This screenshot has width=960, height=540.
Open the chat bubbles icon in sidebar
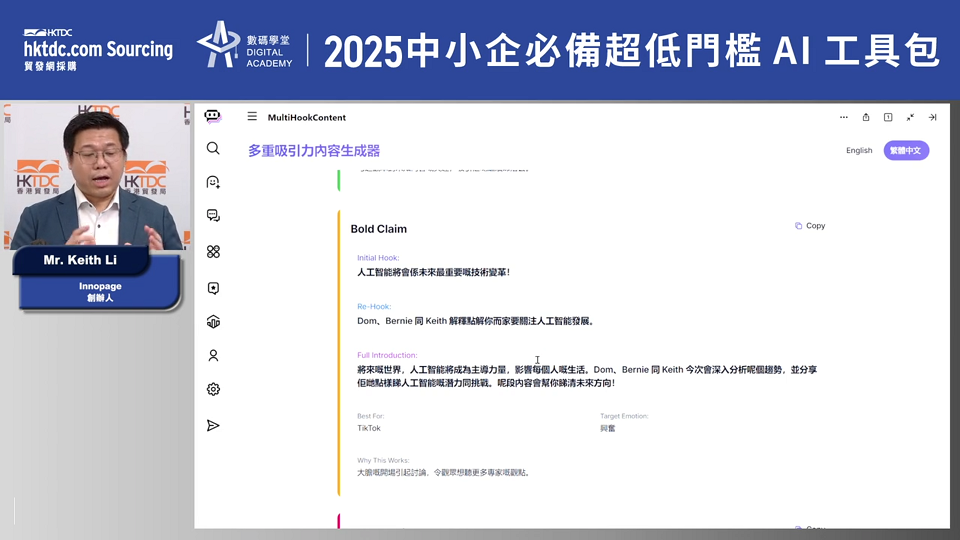[213, 216]
